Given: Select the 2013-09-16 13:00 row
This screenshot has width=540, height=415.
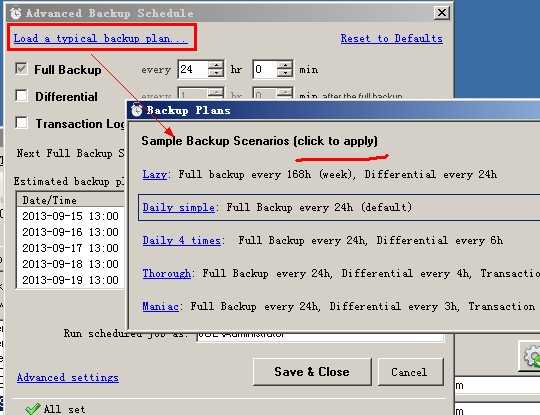Looking at the screenshot, I should (71, 232).
